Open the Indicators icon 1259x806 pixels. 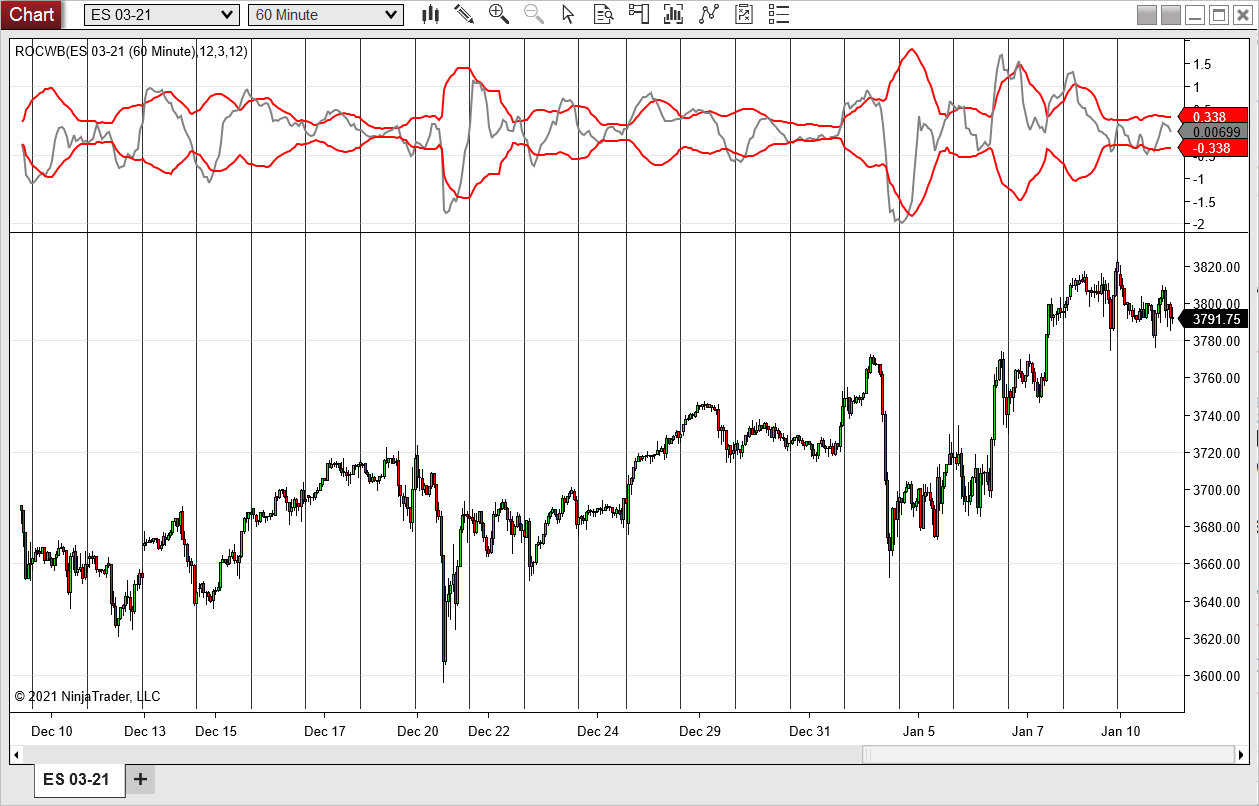click(x=709, y=14)
